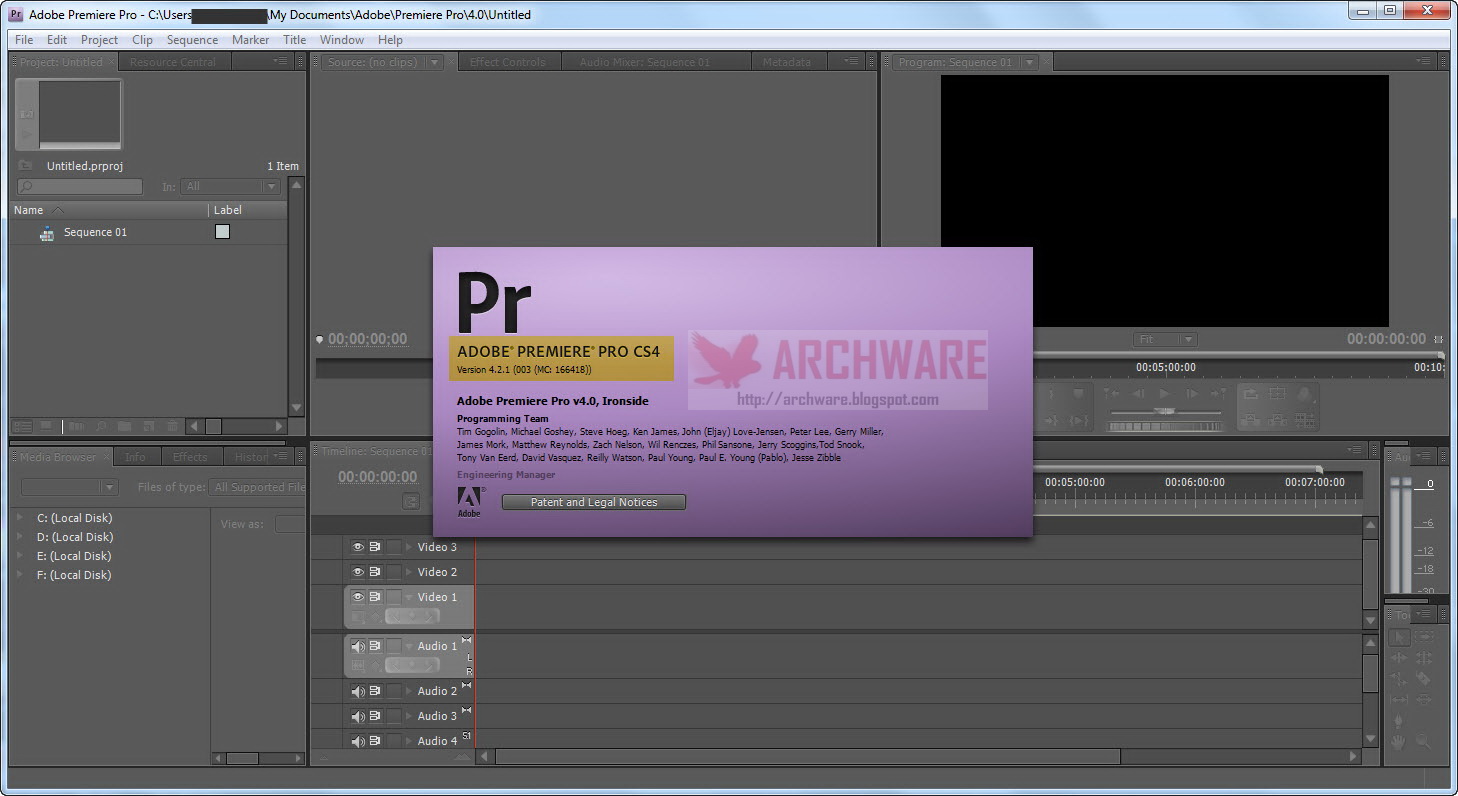Open the Files of type dropdown
The width and height of the screenshot is (1458, 796).
(x=258, y=487)
